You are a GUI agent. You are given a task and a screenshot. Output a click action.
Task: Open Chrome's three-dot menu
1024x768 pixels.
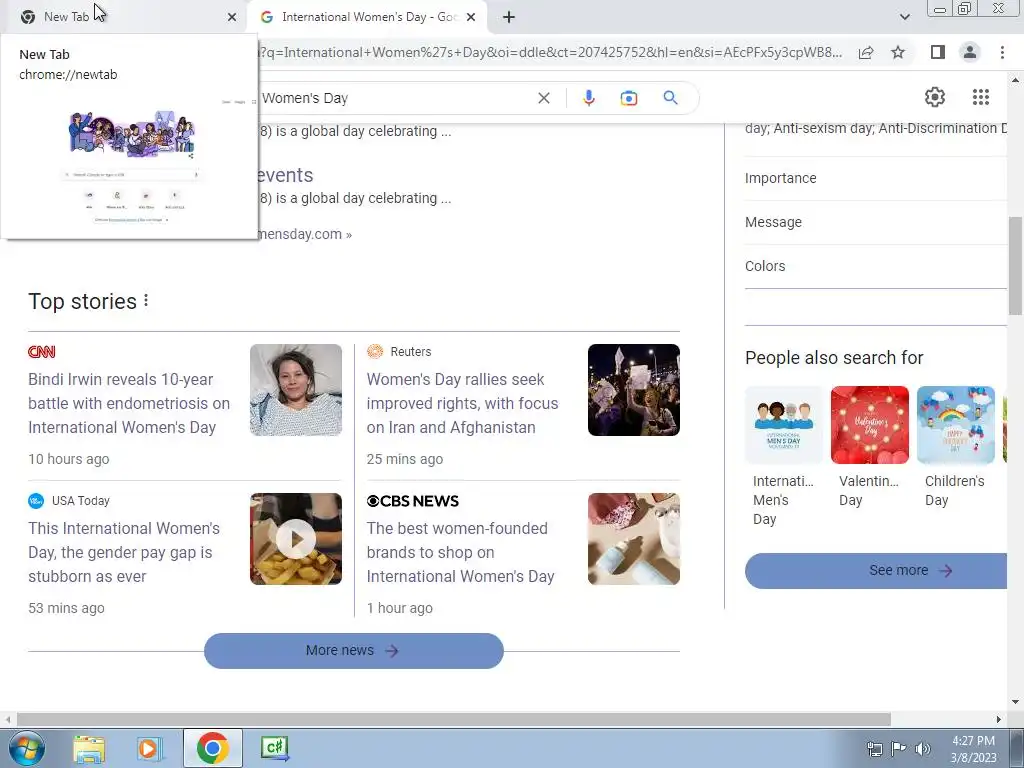[x=1002, y=52]
